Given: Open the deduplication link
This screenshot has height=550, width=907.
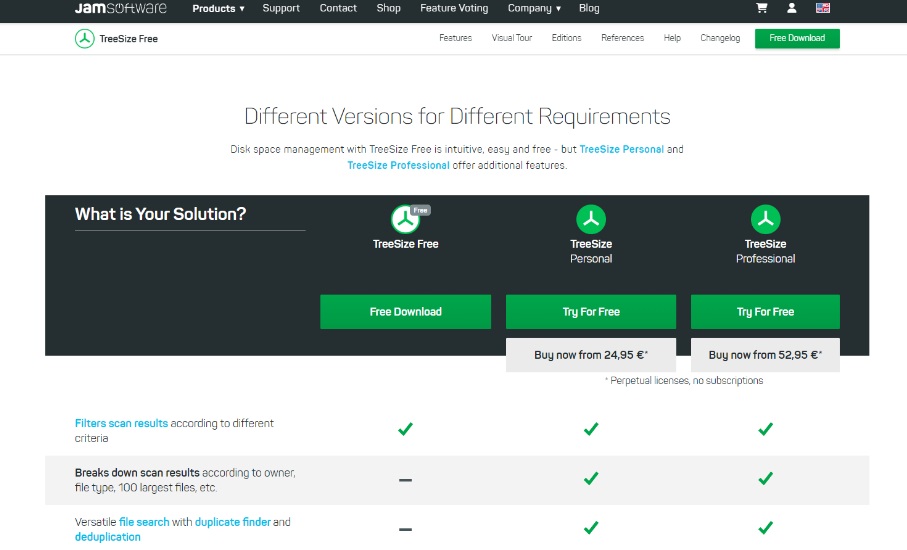Looking at the screenshot, I should tap(108, 537).
